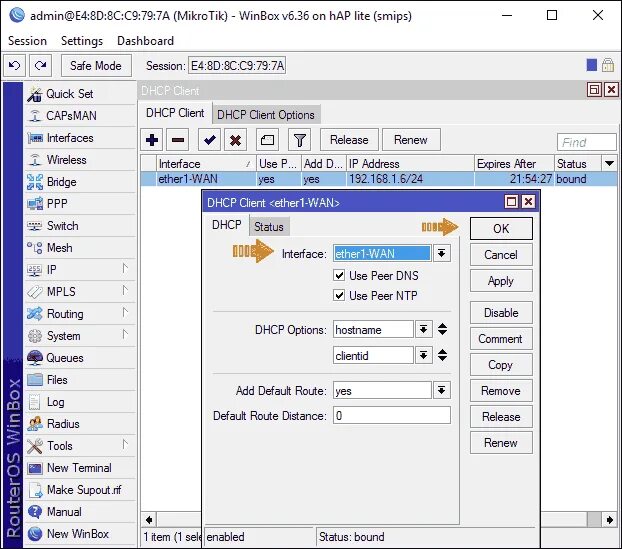This screenshot has height=549, width=622.
Task: Open the Dashboard menu
Action: point(145,41)
